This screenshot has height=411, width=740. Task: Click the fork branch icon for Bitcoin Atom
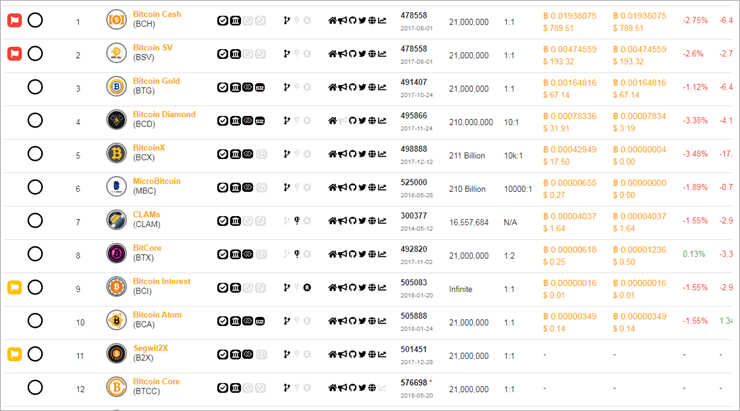click(286, 321)
